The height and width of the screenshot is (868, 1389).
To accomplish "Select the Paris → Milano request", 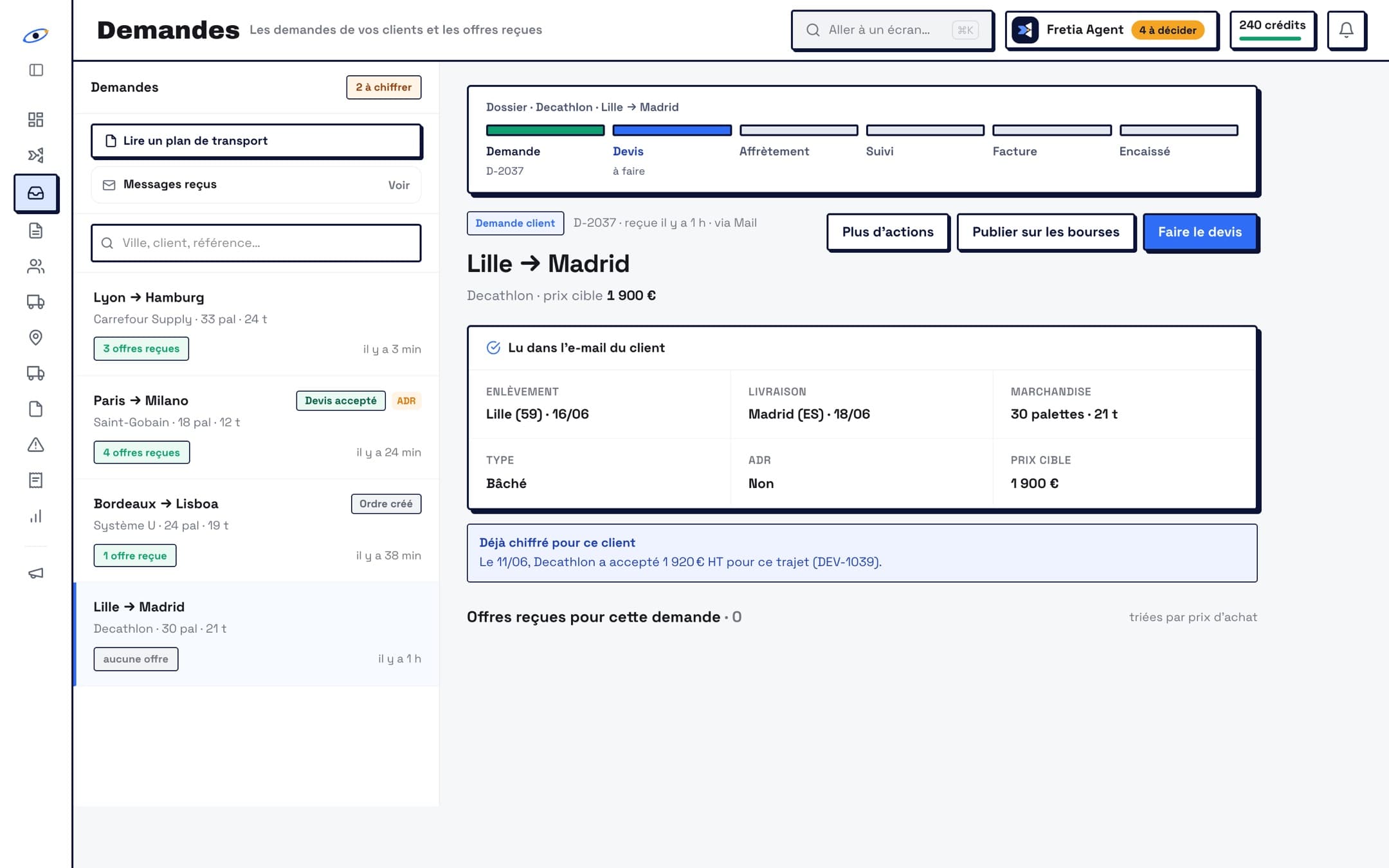I will tap(257, 428).
